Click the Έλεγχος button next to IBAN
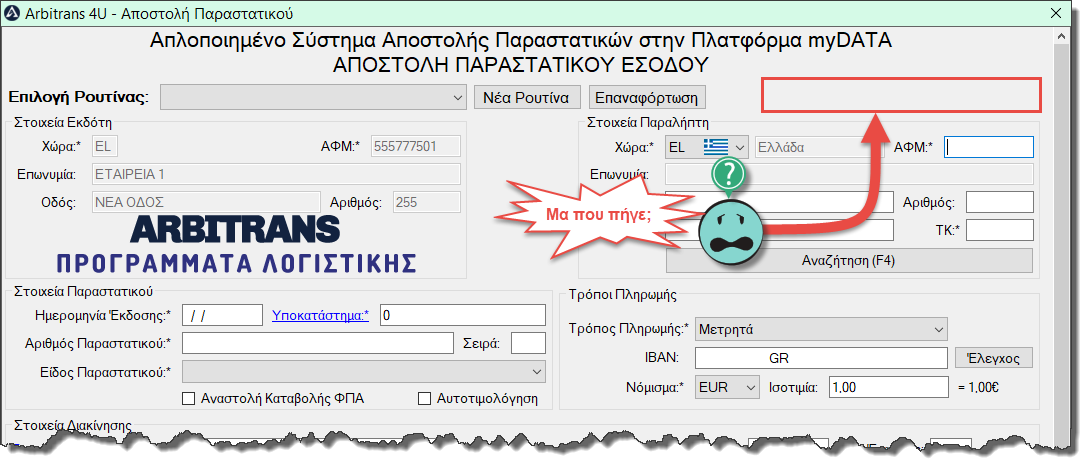The width and height of the screenshot is (1080, 459). (995, 358)
